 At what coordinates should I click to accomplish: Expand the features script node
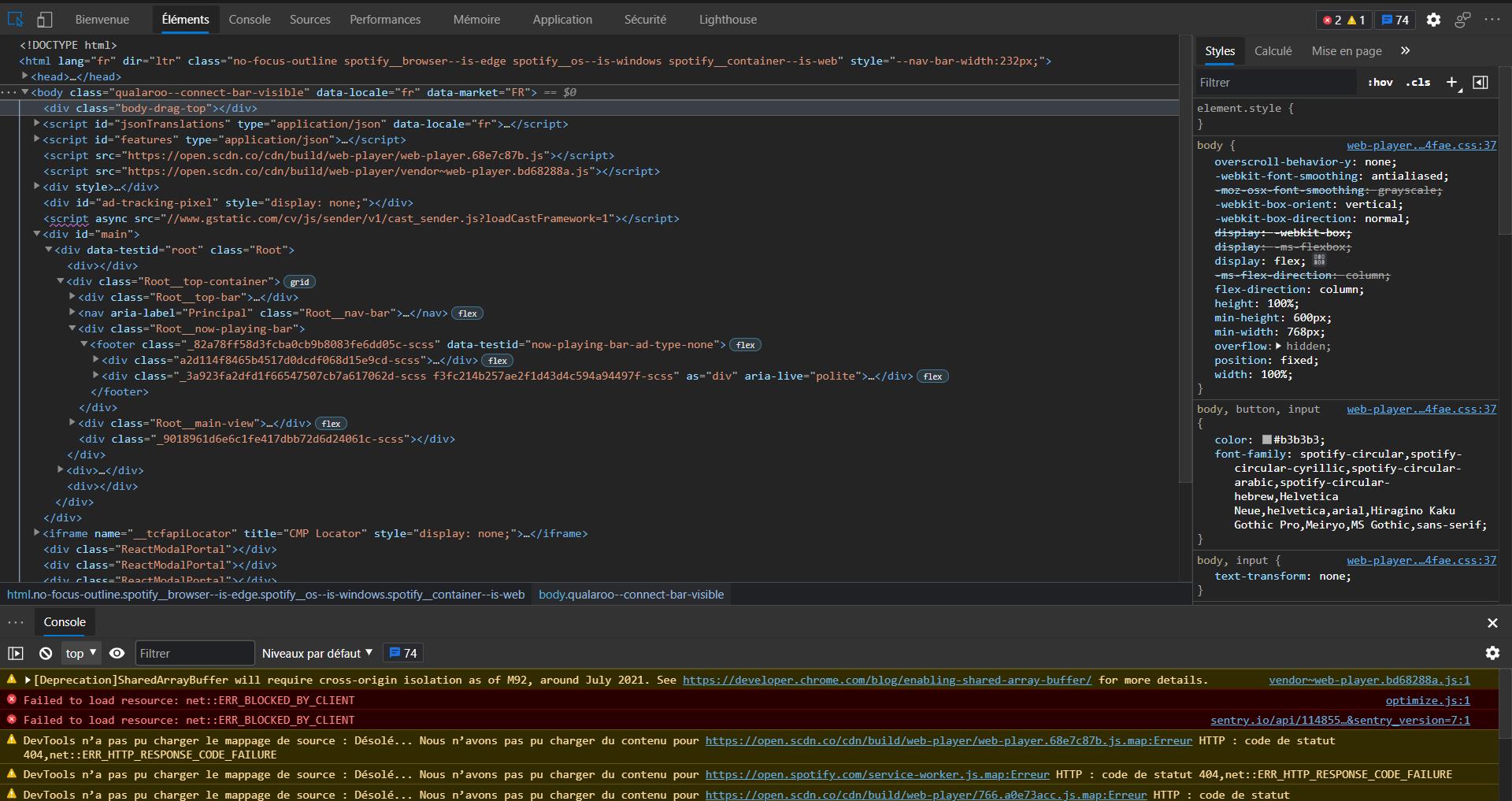click(x=37, y=139)
